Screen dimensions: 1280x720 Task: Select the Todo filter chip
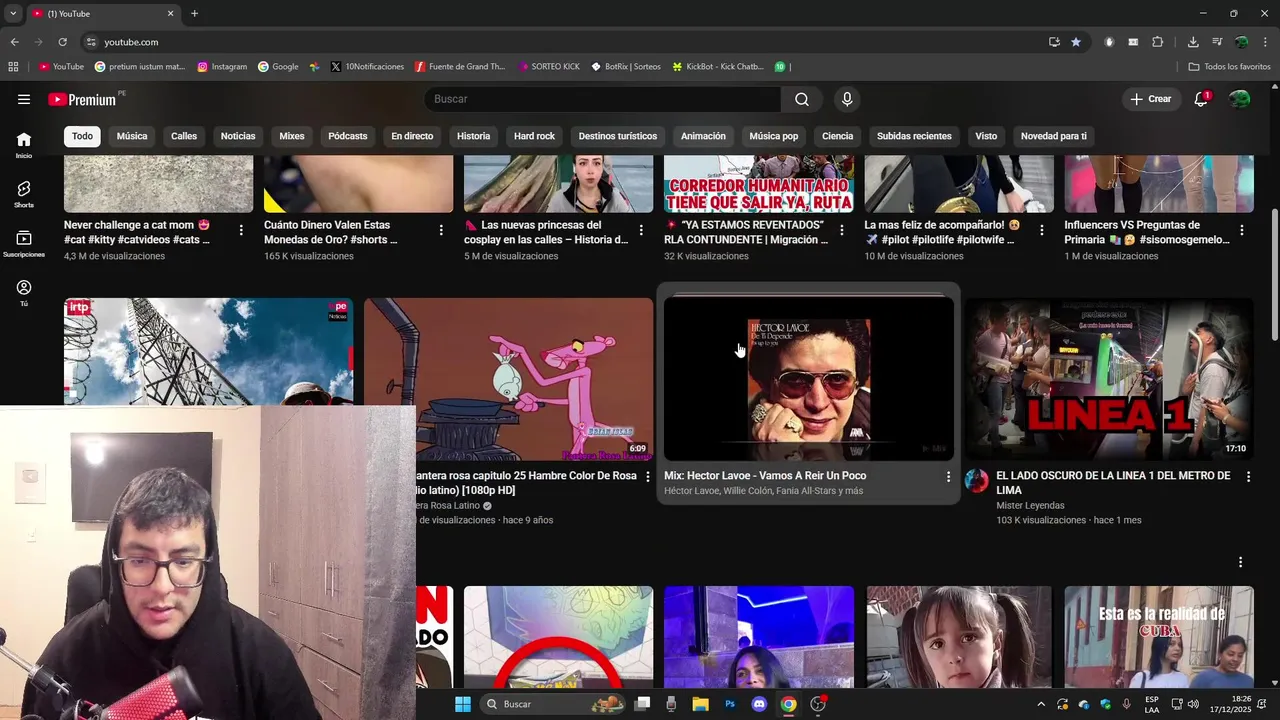tap(82, 136)
